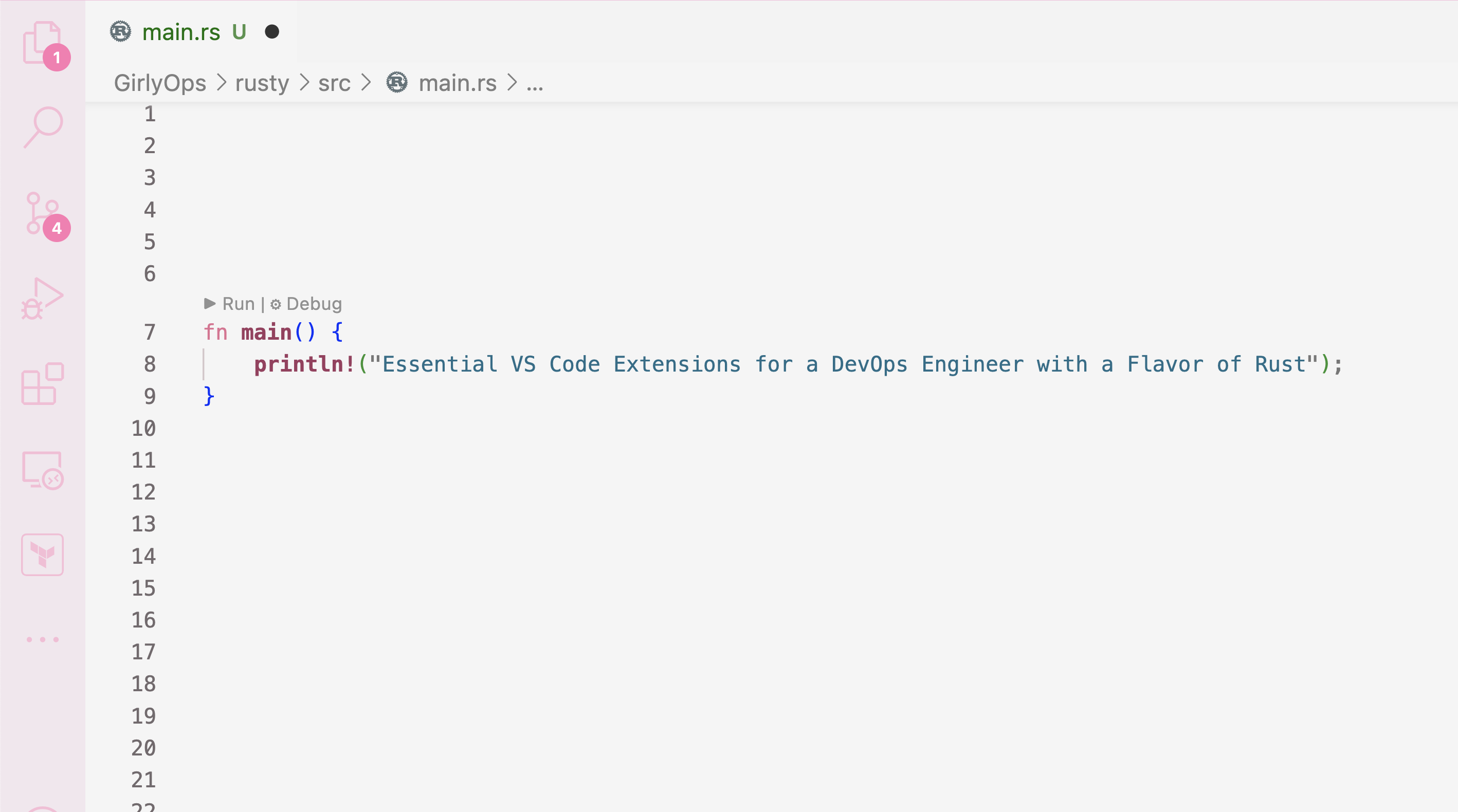The image size is (1458, 812).
Task: Open the Run and Debug view
Action: (x=43, y=298)
